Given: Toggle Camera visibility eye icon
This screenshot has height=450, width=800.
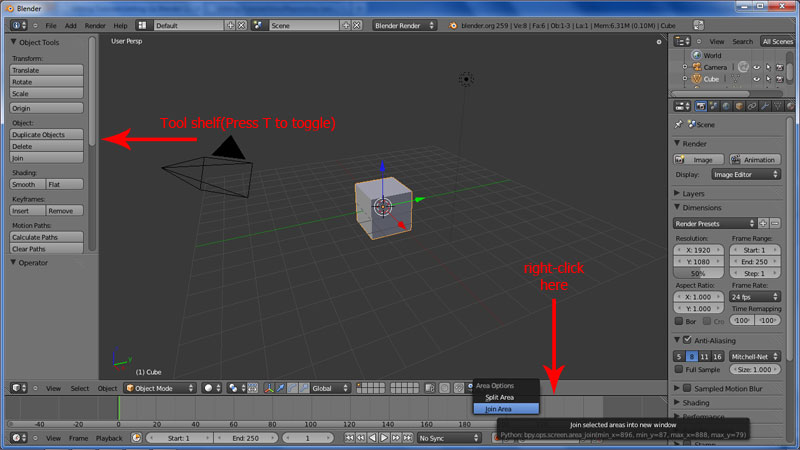Looking at the screenshot, I should click(756, 67).
